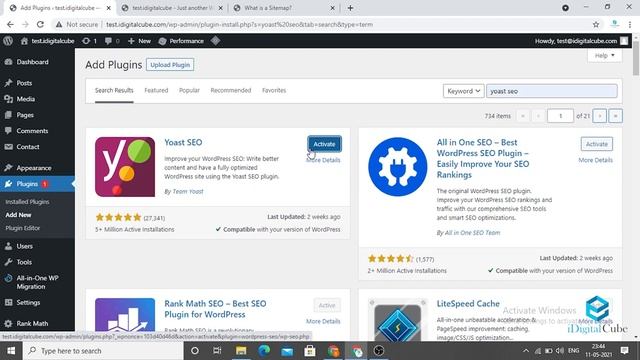Open Contact in sidebar

(x=28, y=147)
